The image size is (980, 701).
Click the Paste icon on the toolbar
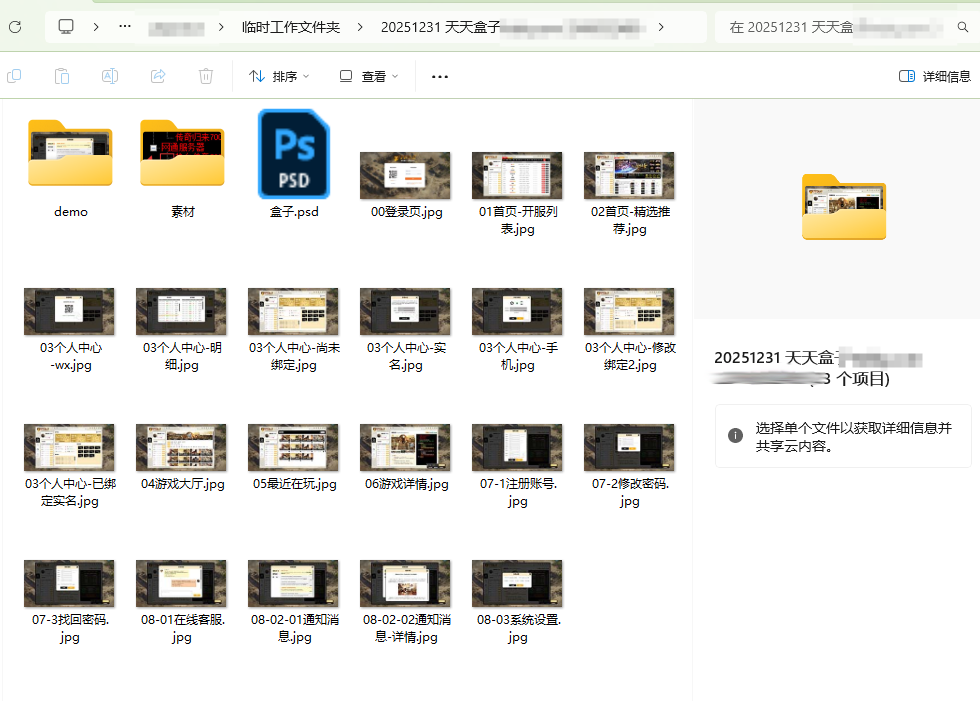(x=61, y=76)
